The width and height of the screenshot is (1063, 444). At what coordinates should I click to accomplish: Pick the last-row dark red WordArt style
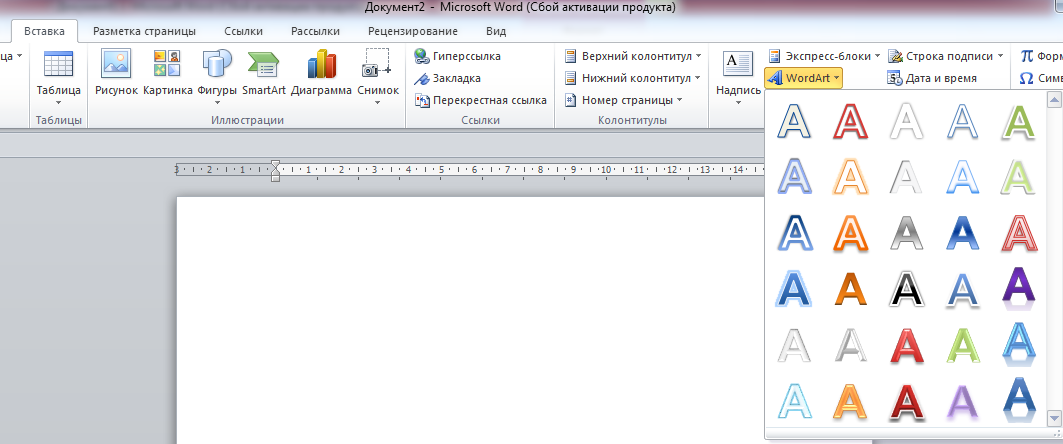point(906,400)
